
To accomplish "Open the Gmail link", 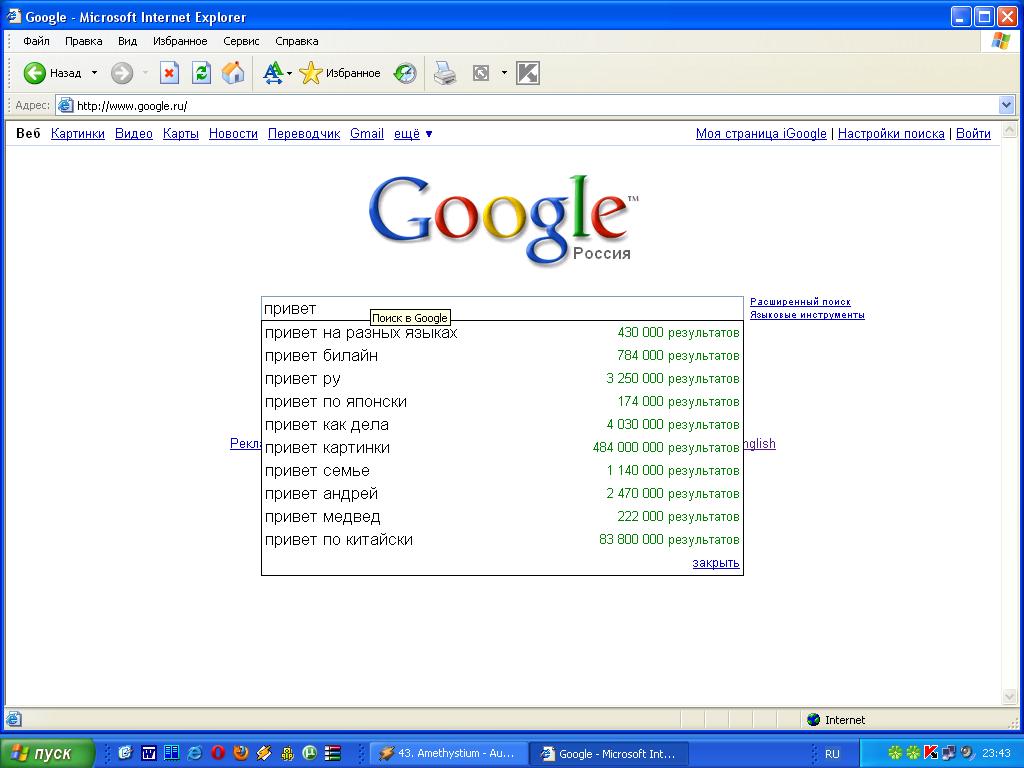I will [367, 134].
